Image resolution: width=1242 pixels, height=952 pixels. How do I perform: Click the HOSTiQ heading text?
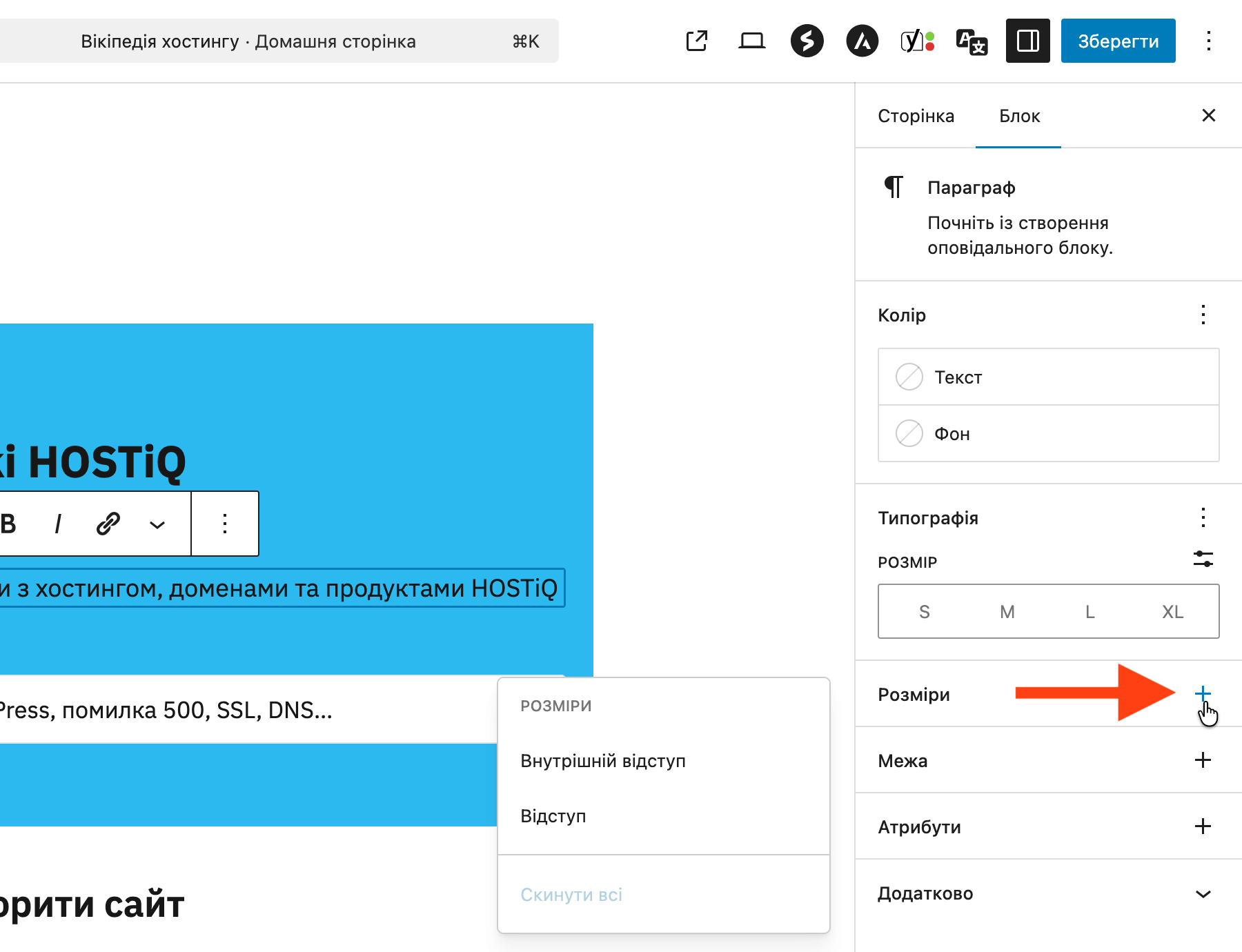pos(92,462)
